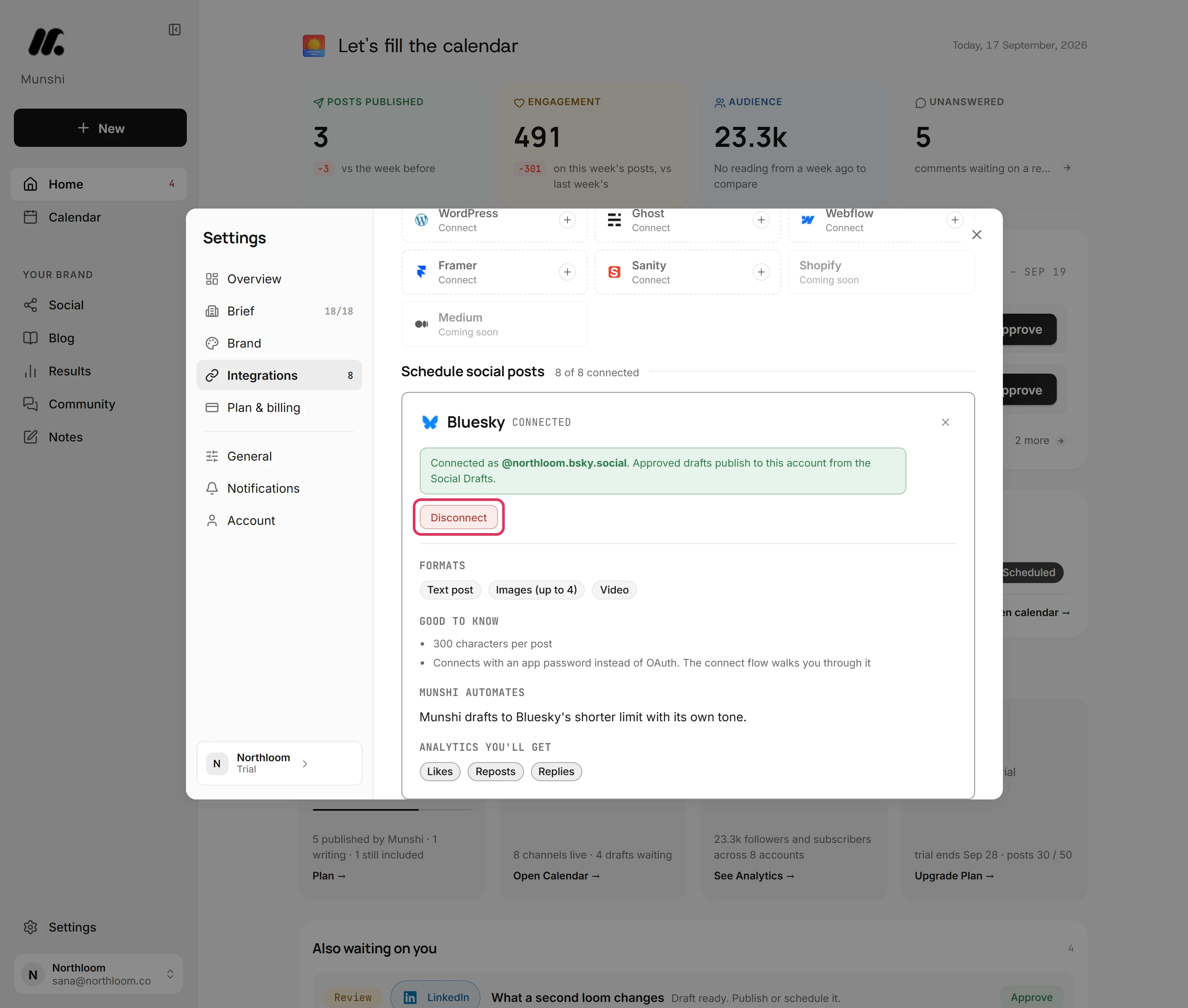
Task: Click the @northloom.bsky.social handle
Action: (564, 463)
